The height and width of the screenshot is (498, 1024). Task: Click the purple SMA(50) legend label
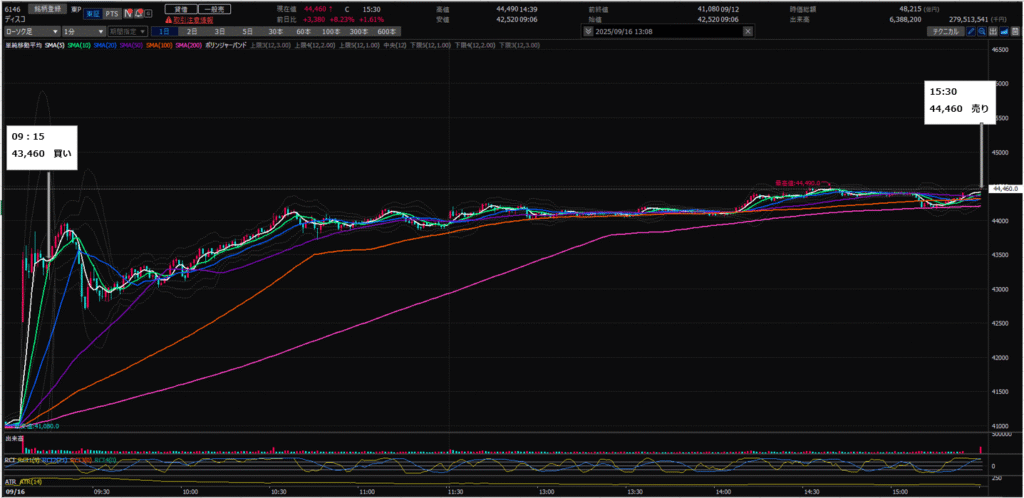pyautogui.click(x=131, y=46)
